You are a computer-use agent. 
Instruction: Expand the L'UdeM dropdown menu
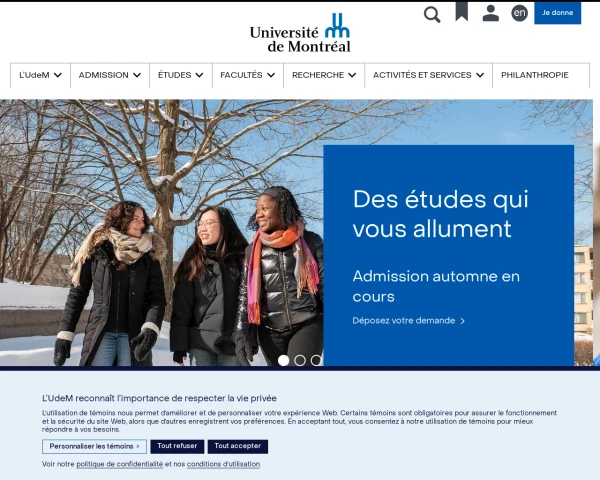(x=40, y=75)
